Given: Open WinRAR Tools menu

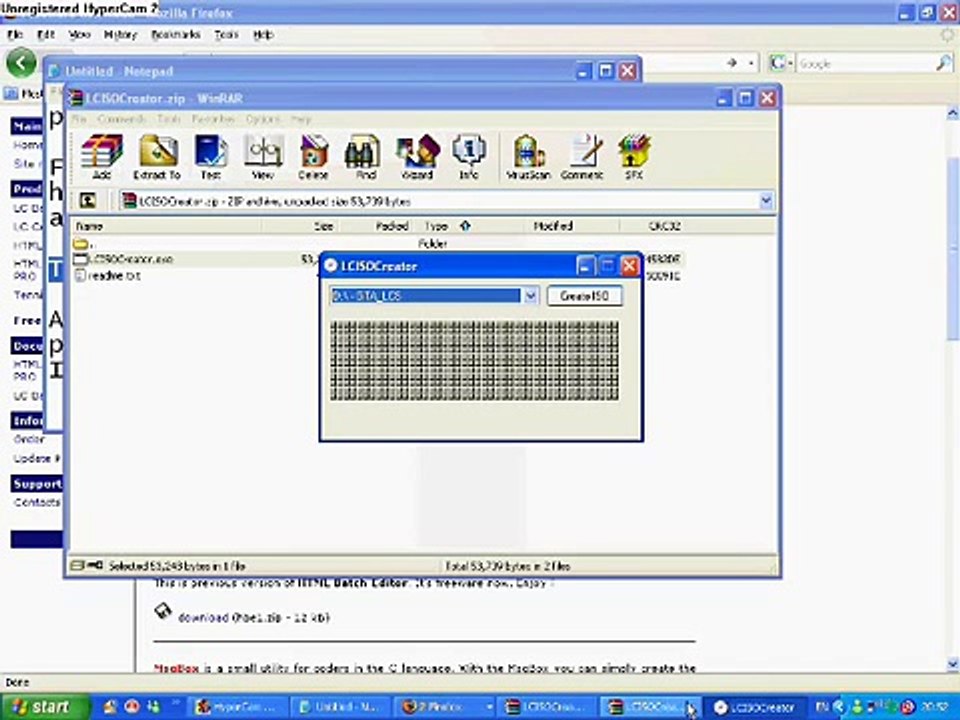Looking at the screenshot, I should point(169,119).
